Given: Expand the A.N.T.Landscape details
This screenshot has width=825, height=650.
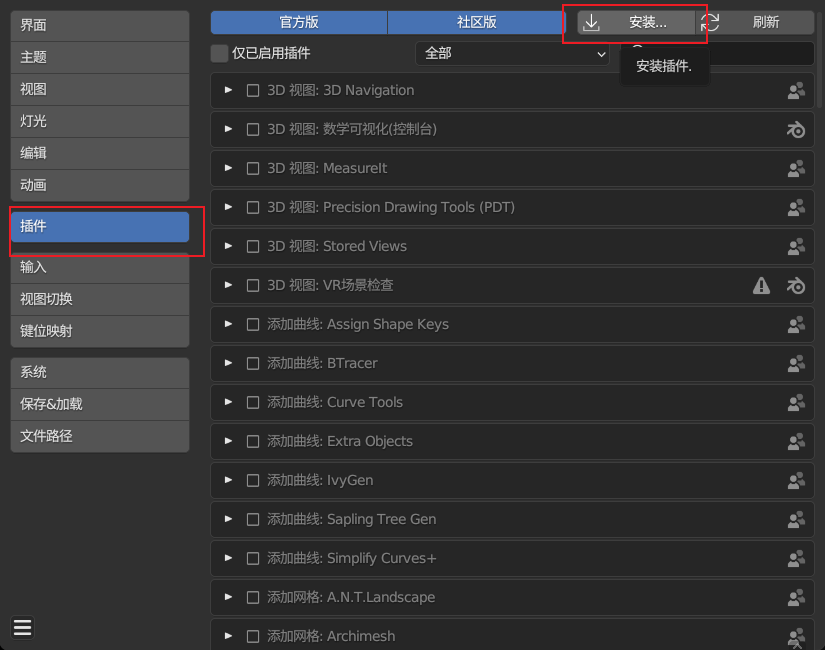Looking at the screenshot, I should click(228, 596).
